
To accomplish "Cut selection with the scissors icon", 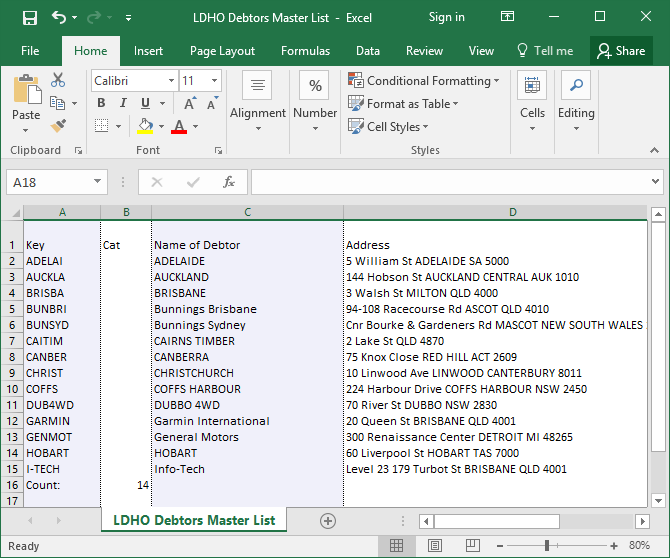I will click(58, 80).
